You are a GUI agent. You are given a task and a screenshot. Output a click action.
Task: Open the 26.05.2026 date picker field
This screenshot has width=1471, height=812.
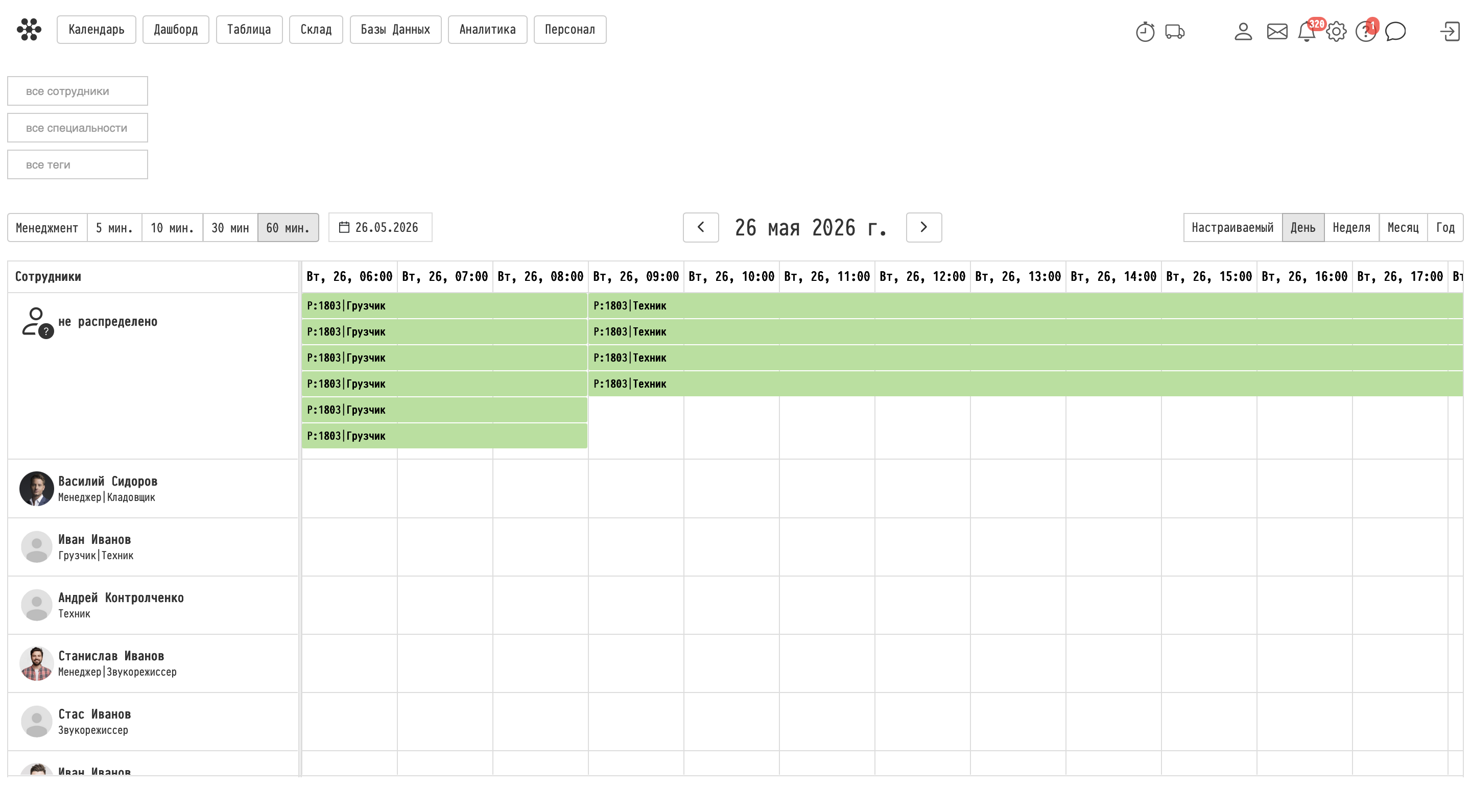[x=381, y=228]
